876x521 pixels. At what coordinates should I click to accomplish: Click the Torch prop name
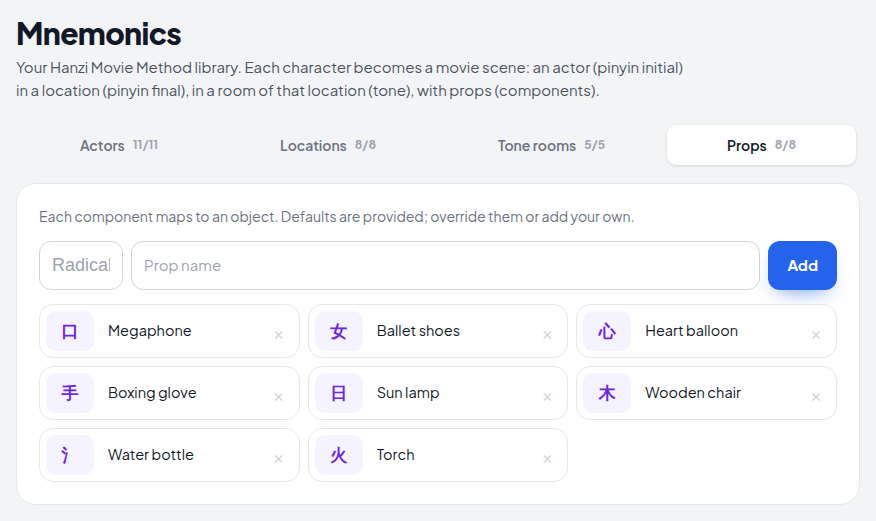[x=395, y=455]
